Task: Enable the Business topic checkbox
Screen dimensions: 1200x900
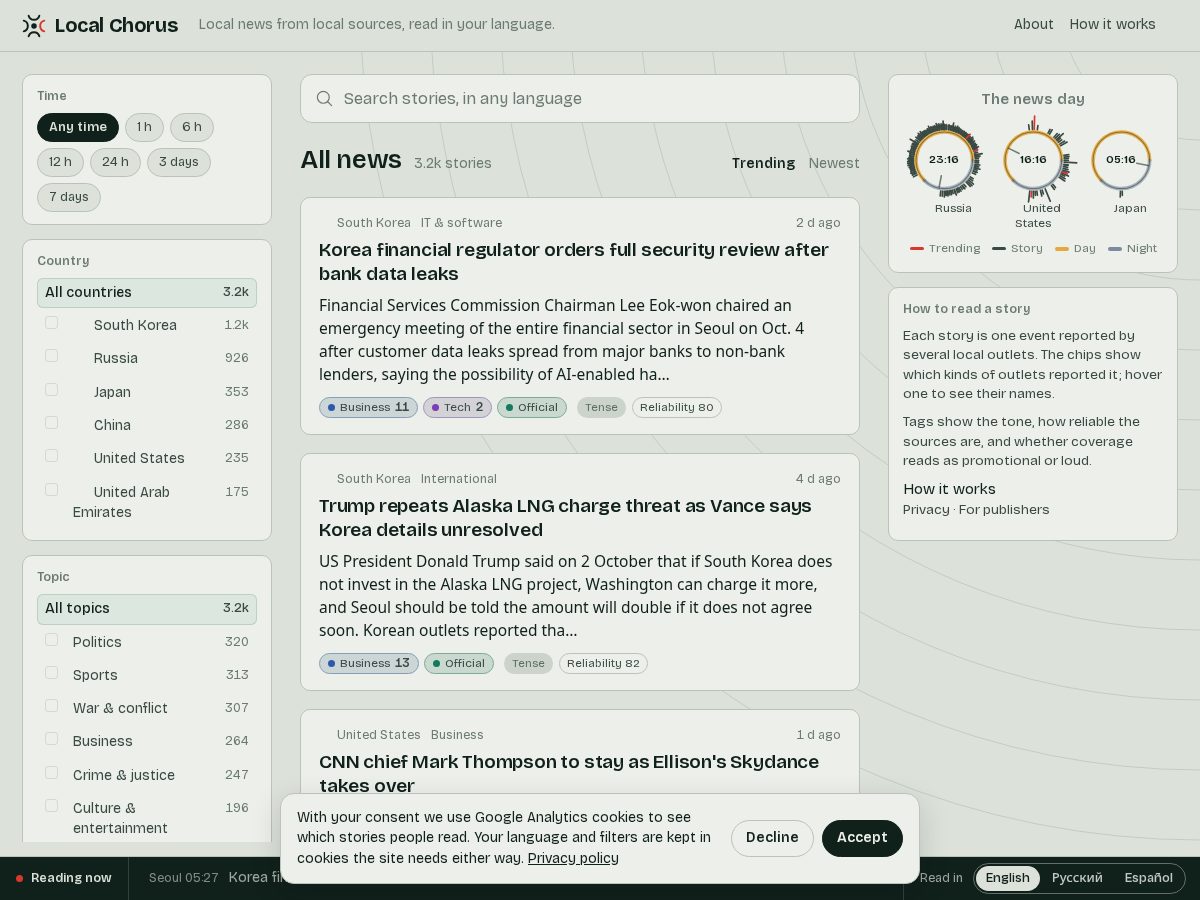Action: [x=51, y=739]
